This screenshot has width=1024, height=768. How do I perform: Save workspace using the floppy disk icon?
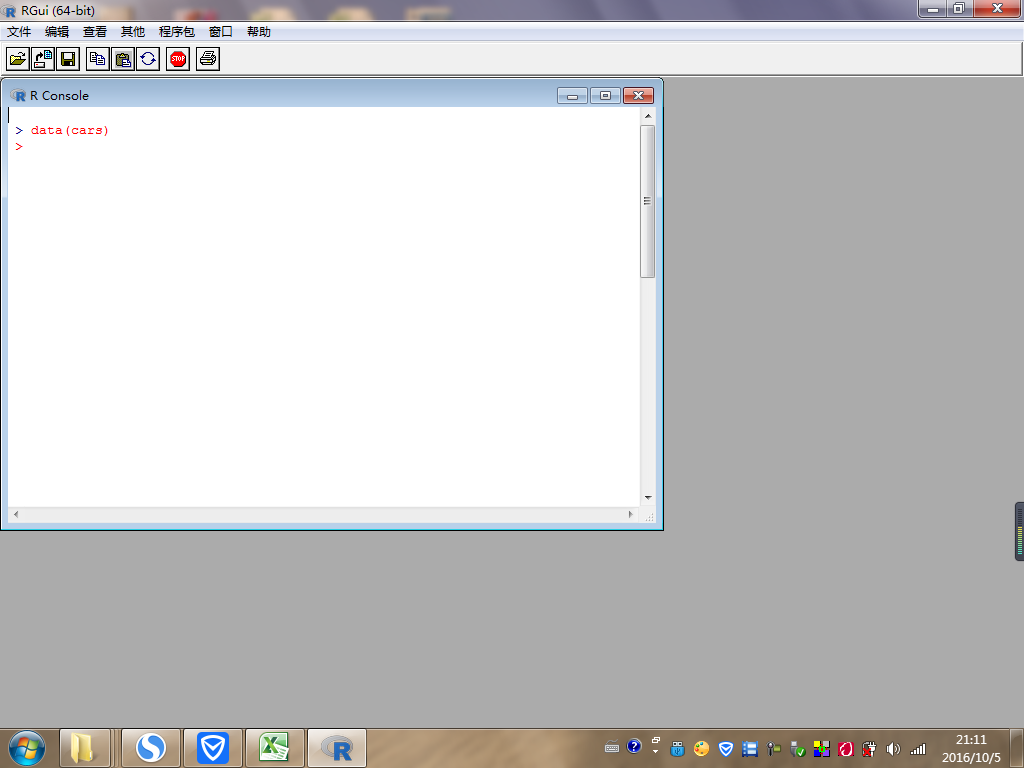tap(68, 59)
